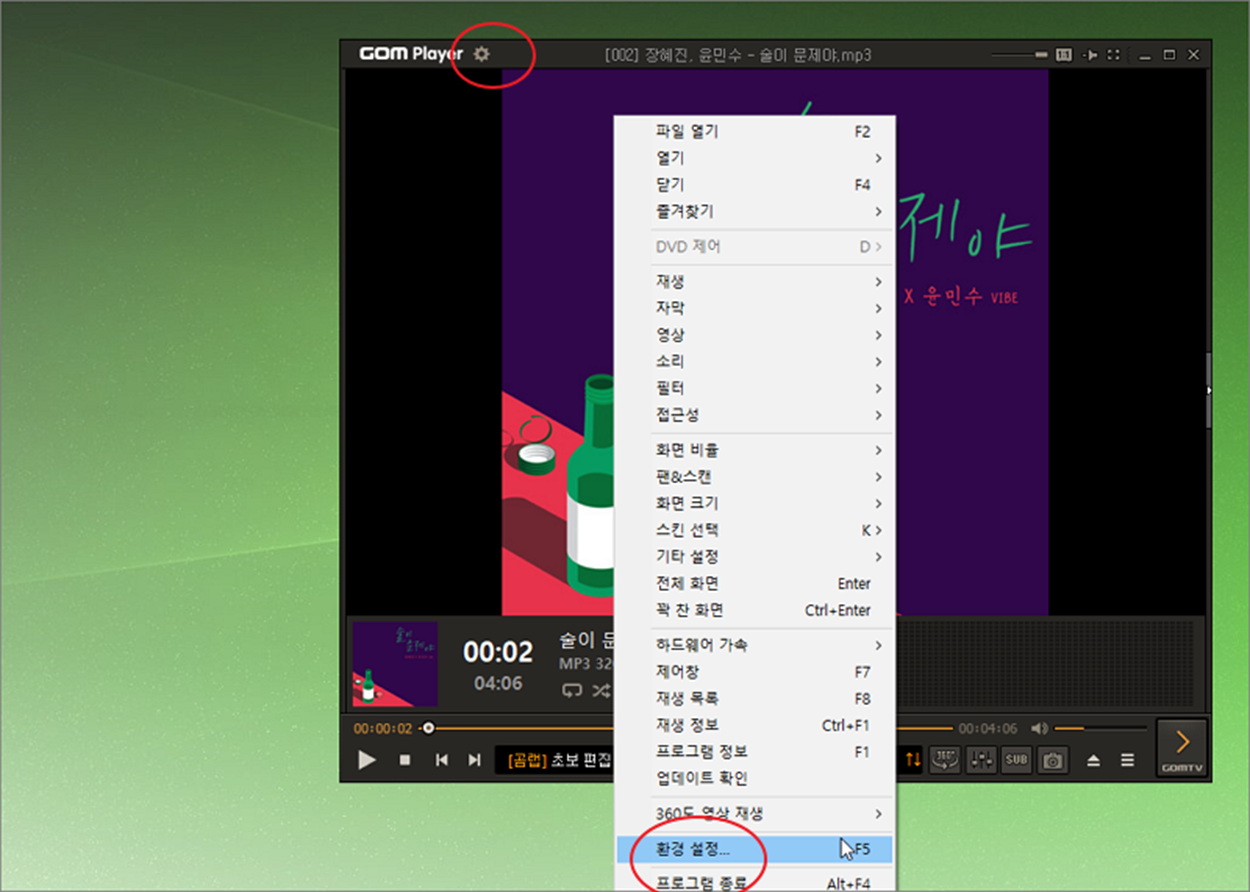The image size is (1250, 892).
Task: Select 제어창 menu item
Action: click(x=754, y=672)
